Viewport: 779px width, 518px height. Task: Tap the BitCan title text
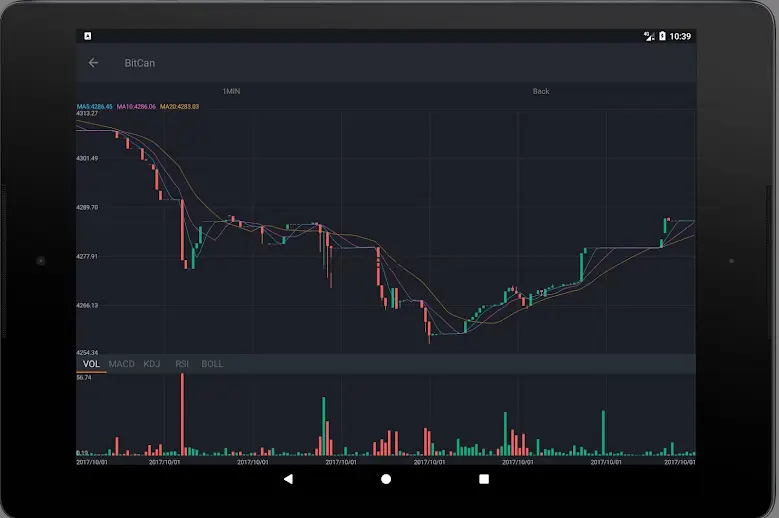(x=139, y=63)
